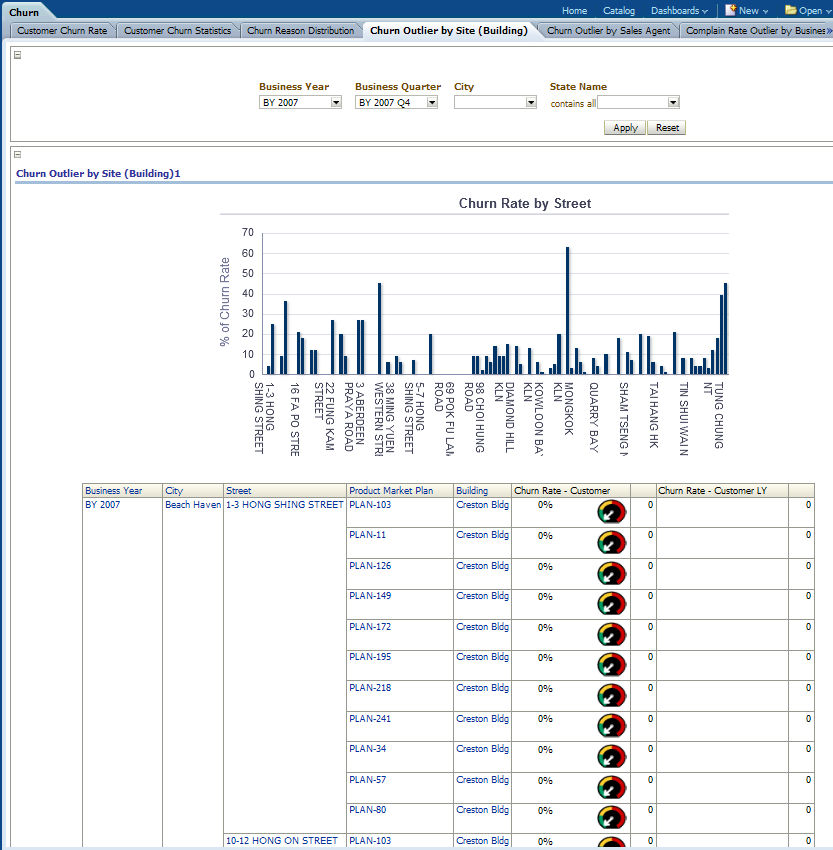Image resolution: width=833 pixels, height=850 pixels.
Task: Open the Business Quarter dropdown
Action: tap(432, 102)
